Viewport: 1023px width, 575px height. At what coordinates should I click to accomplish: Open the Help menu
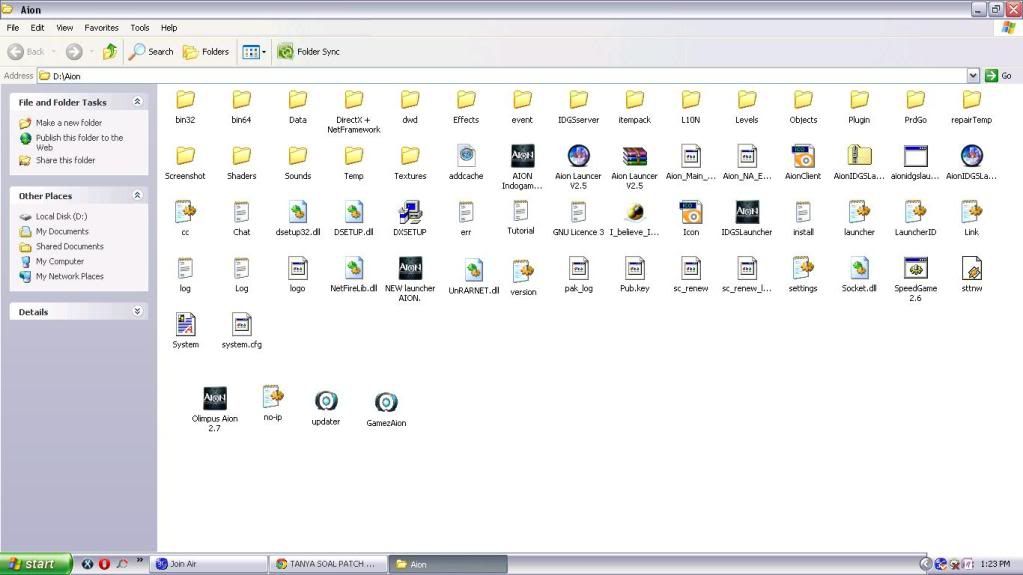click(x=169, y=28)
